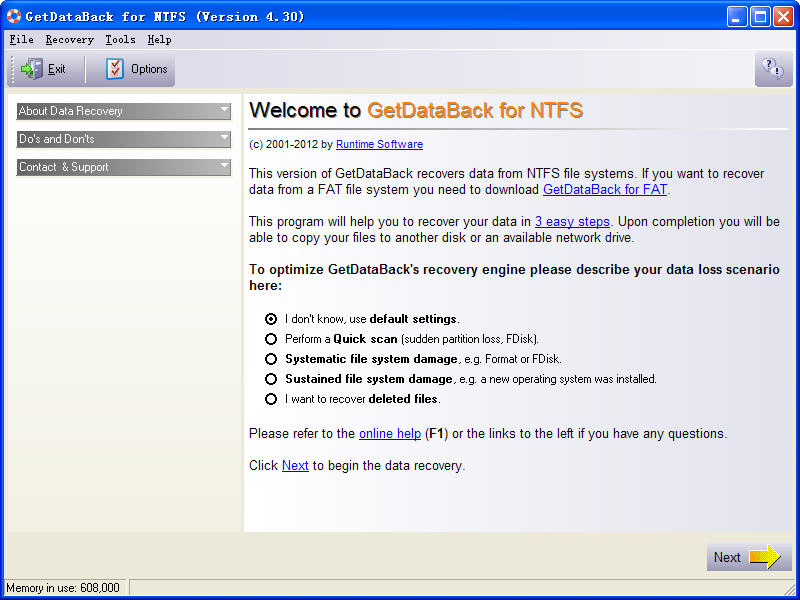The width and height of the screenshot is (800, 600).
Task: Click the Exit door icon in toolbar
Action: click(32, 69)
